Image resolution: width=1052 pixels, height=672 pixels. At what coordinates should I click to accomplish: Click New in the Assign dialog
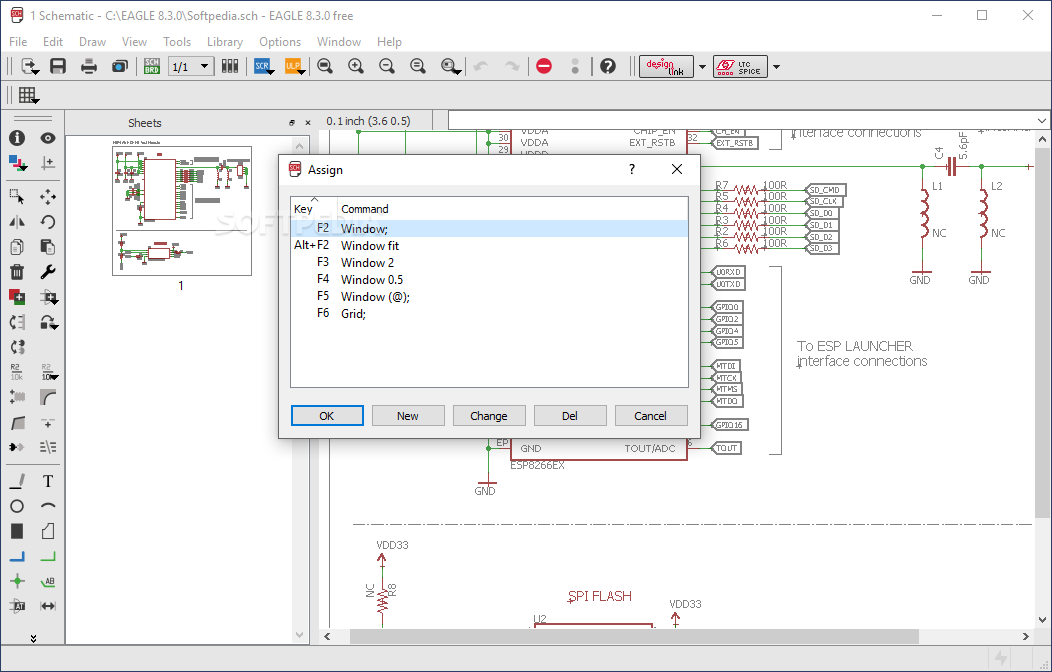(408, 416)
